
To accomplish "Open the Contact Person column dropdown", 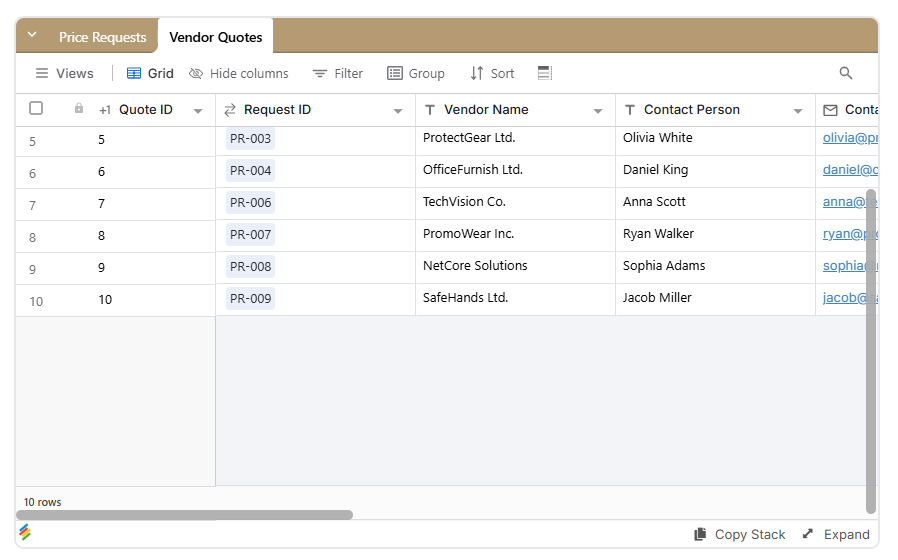I will 798,111.
